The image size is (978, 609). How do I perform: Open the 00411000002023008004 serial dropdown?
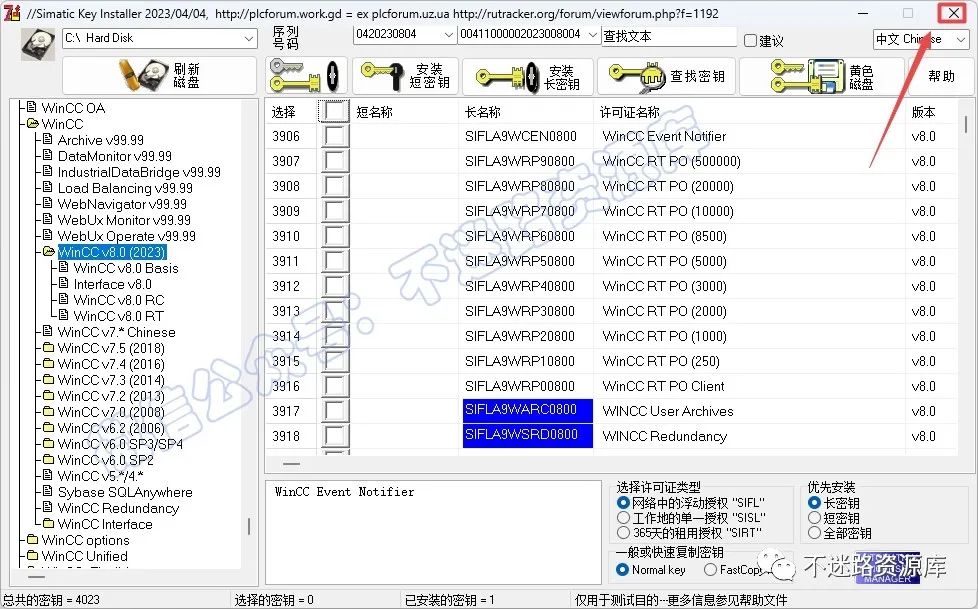click(x=529, y=34)
